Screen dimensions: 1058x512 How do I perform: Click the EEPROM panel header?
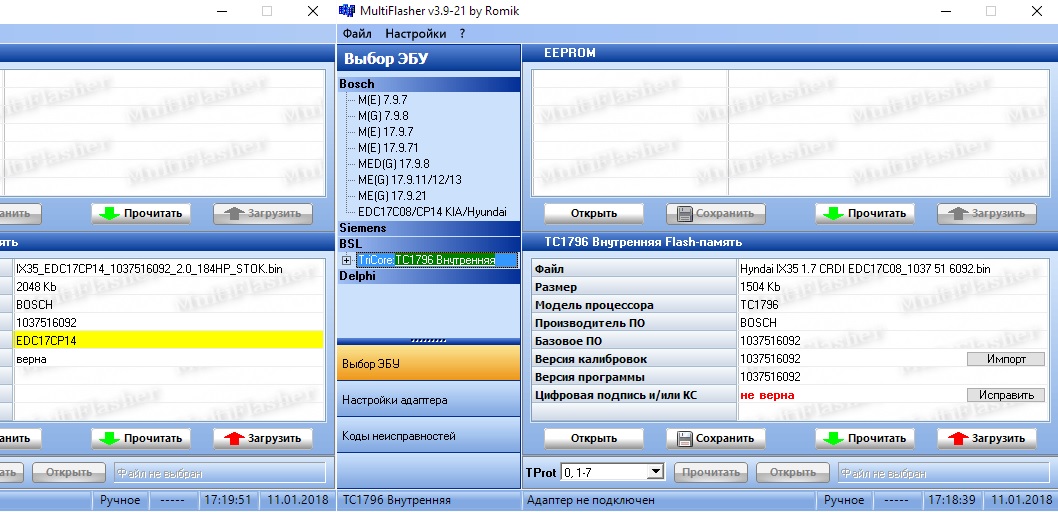pos(790,53)
